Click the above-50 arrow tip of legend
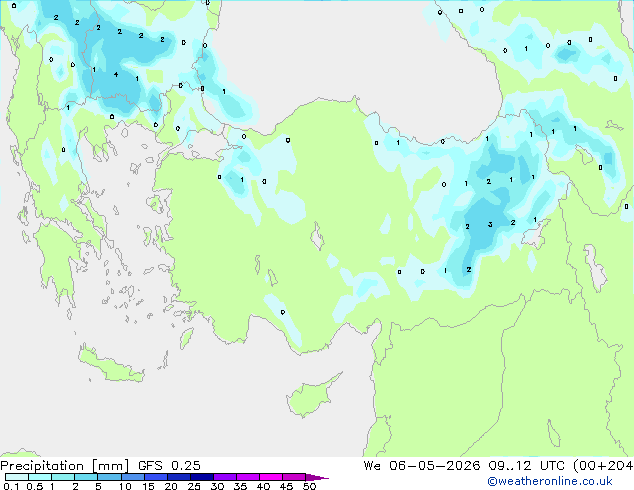This screenshot has width=634, height=490. (317, 477)
